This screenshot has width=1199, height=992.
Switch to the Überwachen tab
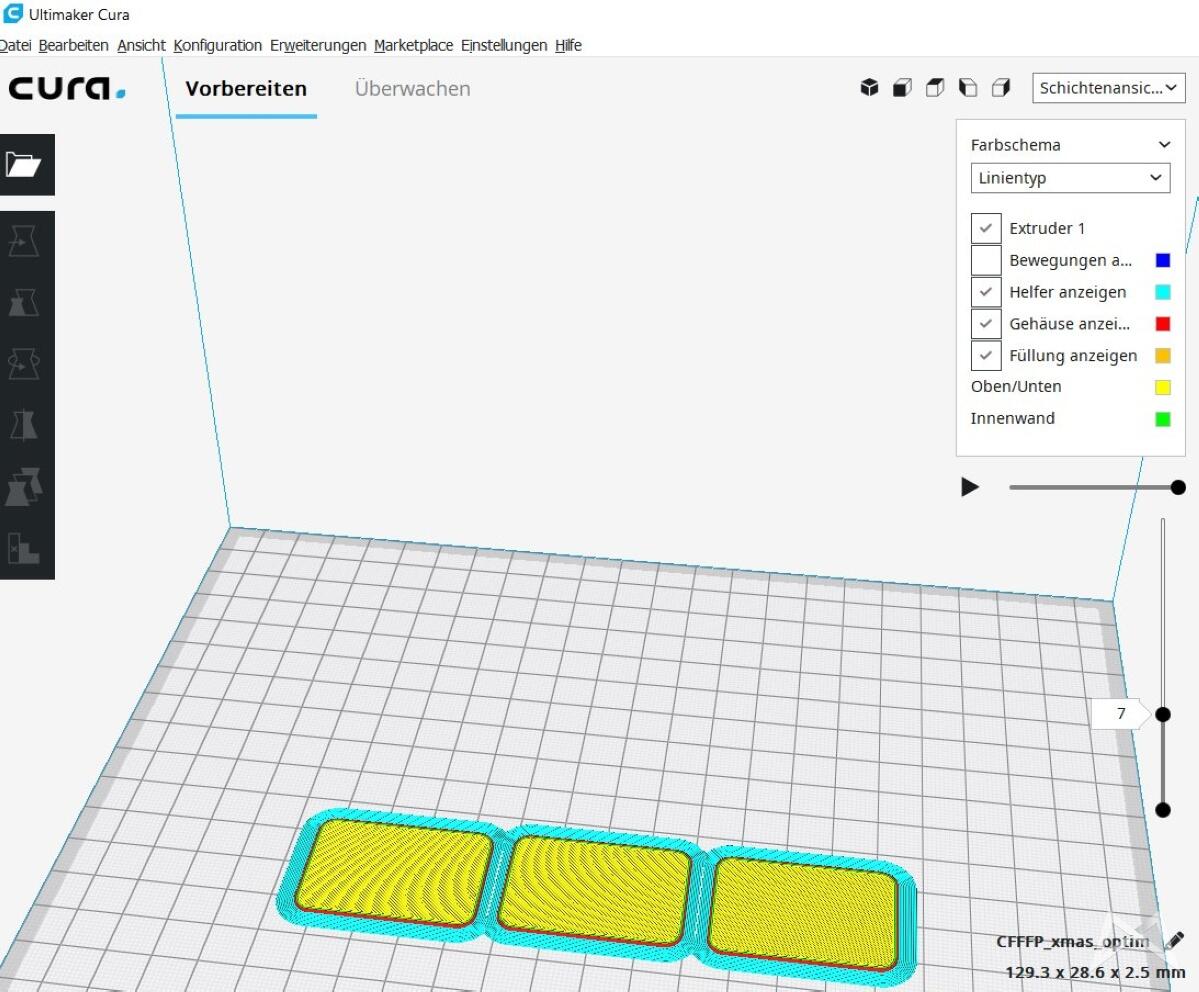click(x=412, y=88)
